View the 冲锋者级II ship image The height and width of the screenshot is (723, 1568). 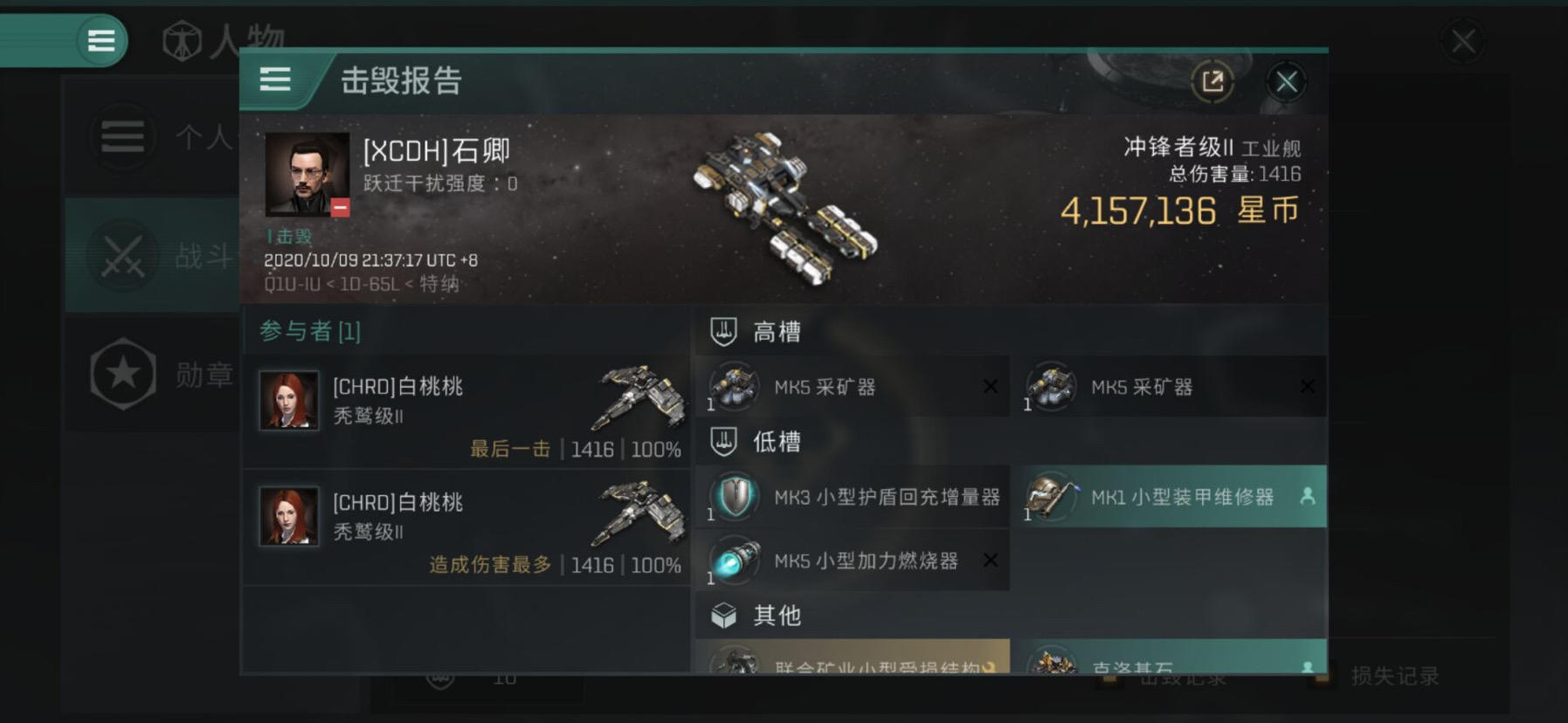click(785, 207)
